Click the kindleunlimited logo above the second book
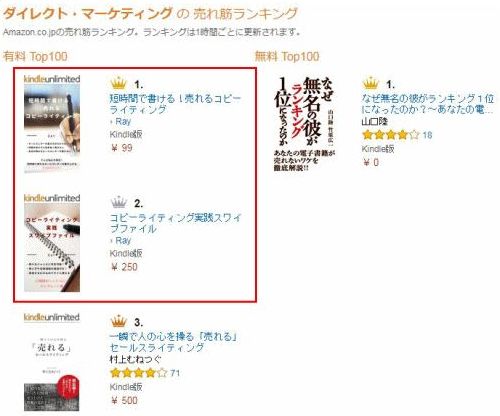 coord(52,198)
